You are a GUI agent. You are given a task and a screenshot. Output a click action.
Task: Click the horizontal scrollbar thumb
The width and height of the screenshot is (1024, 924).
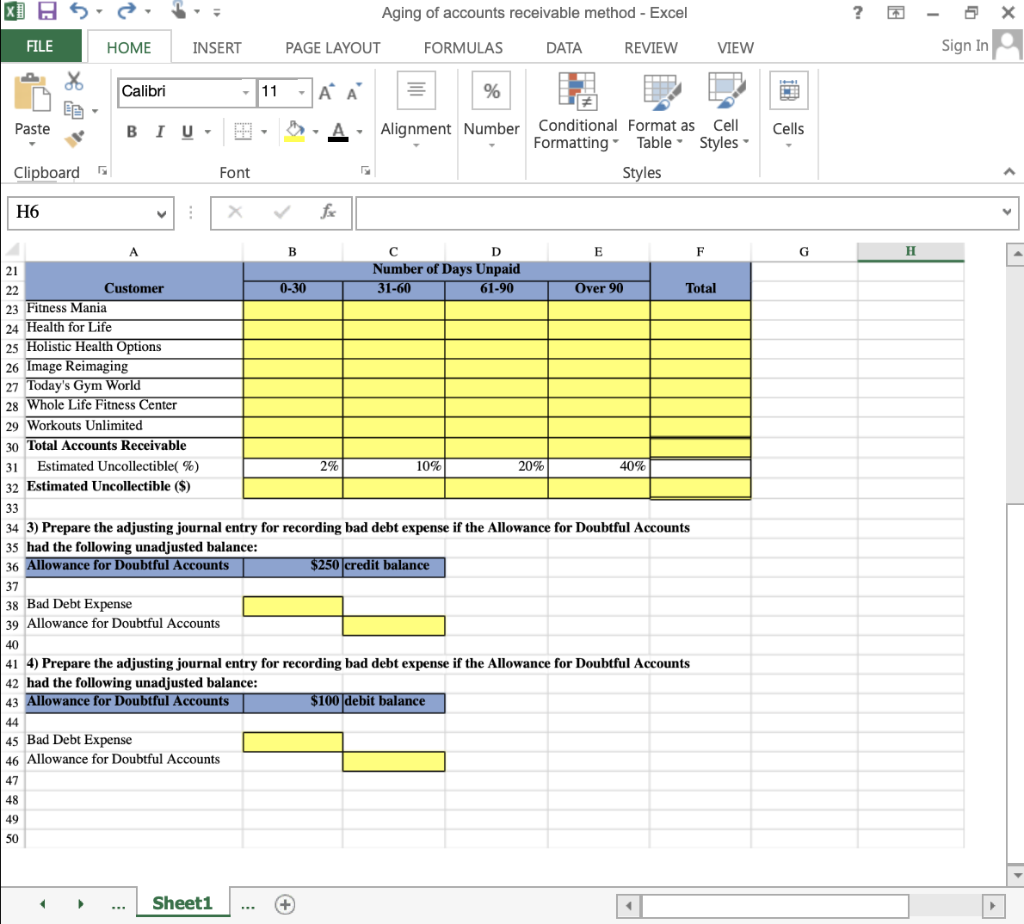(x=775, y=906)
